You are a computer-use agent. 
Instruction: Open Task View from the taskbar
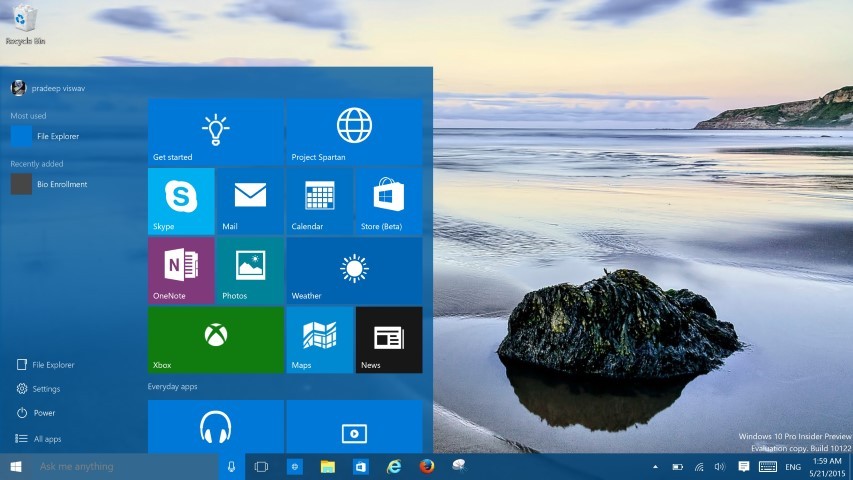tap(261, 467)
